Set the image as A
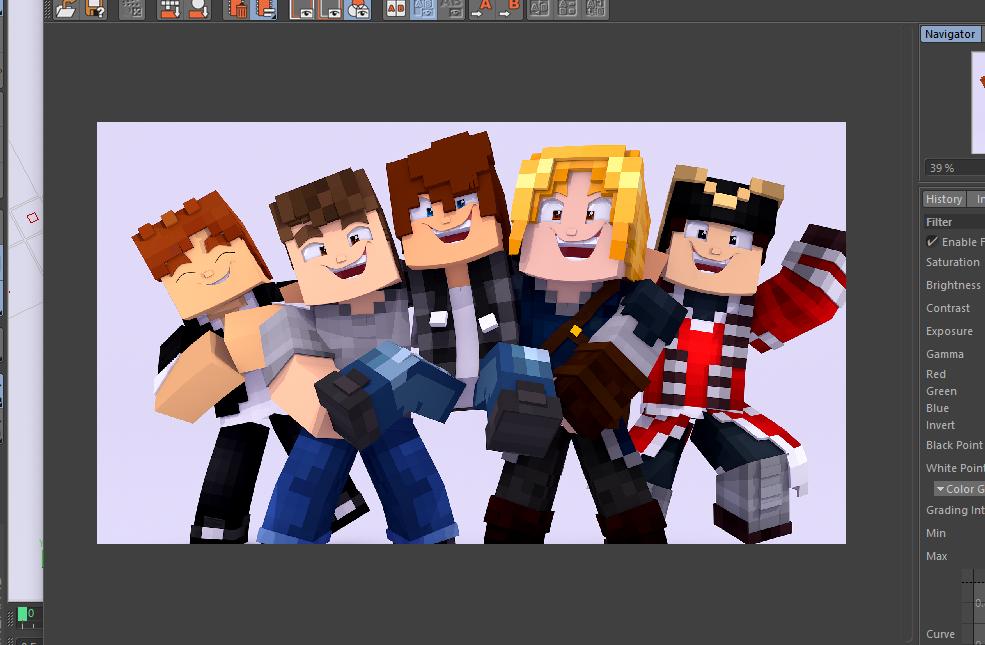 pyautogui.click(x=481, y=9)
